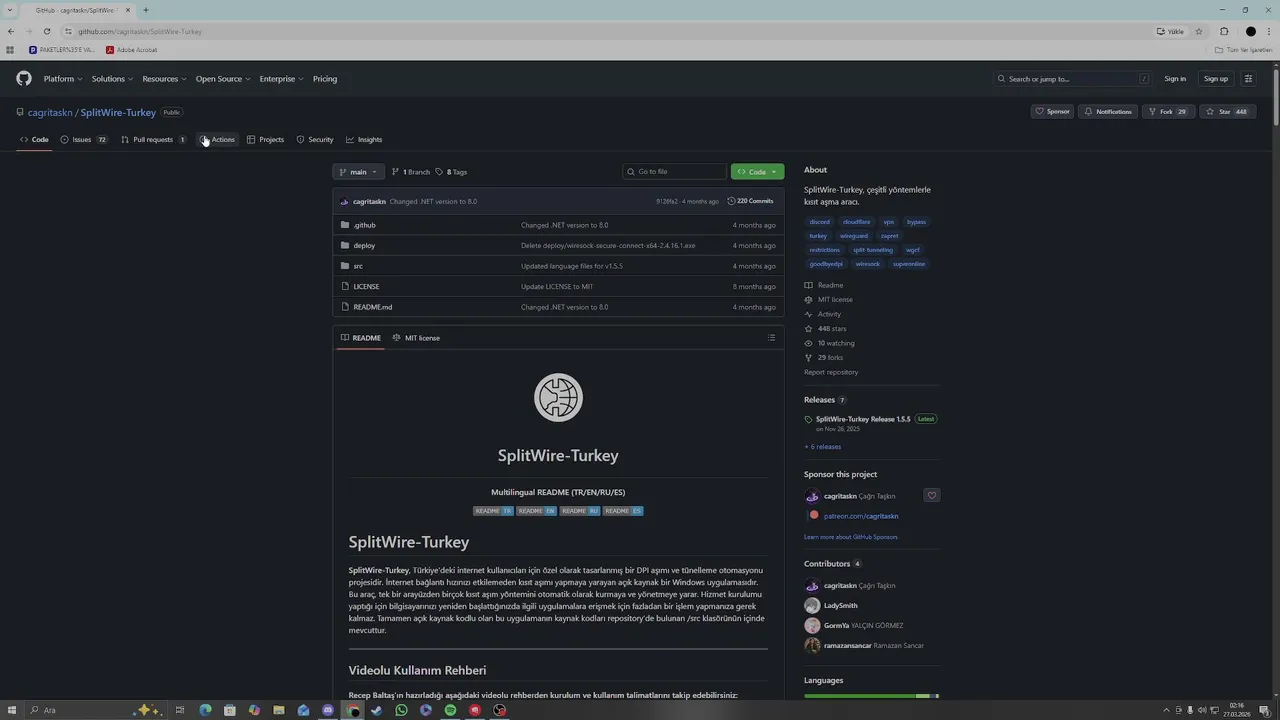Open the Task View taskbar icon

[180, 710]
